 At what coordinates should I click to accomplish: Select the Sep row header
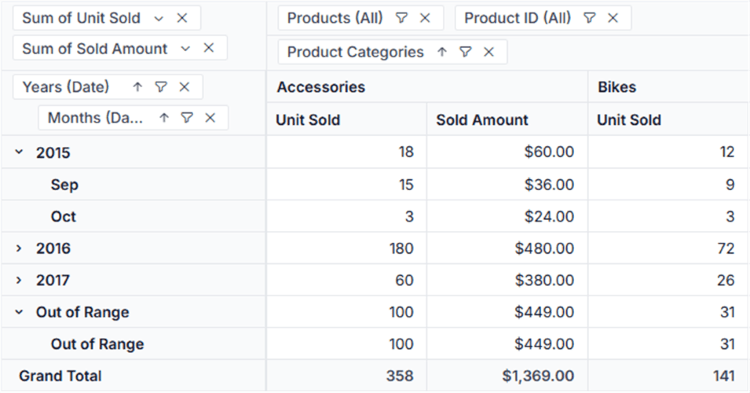click(x=133, y=185)
